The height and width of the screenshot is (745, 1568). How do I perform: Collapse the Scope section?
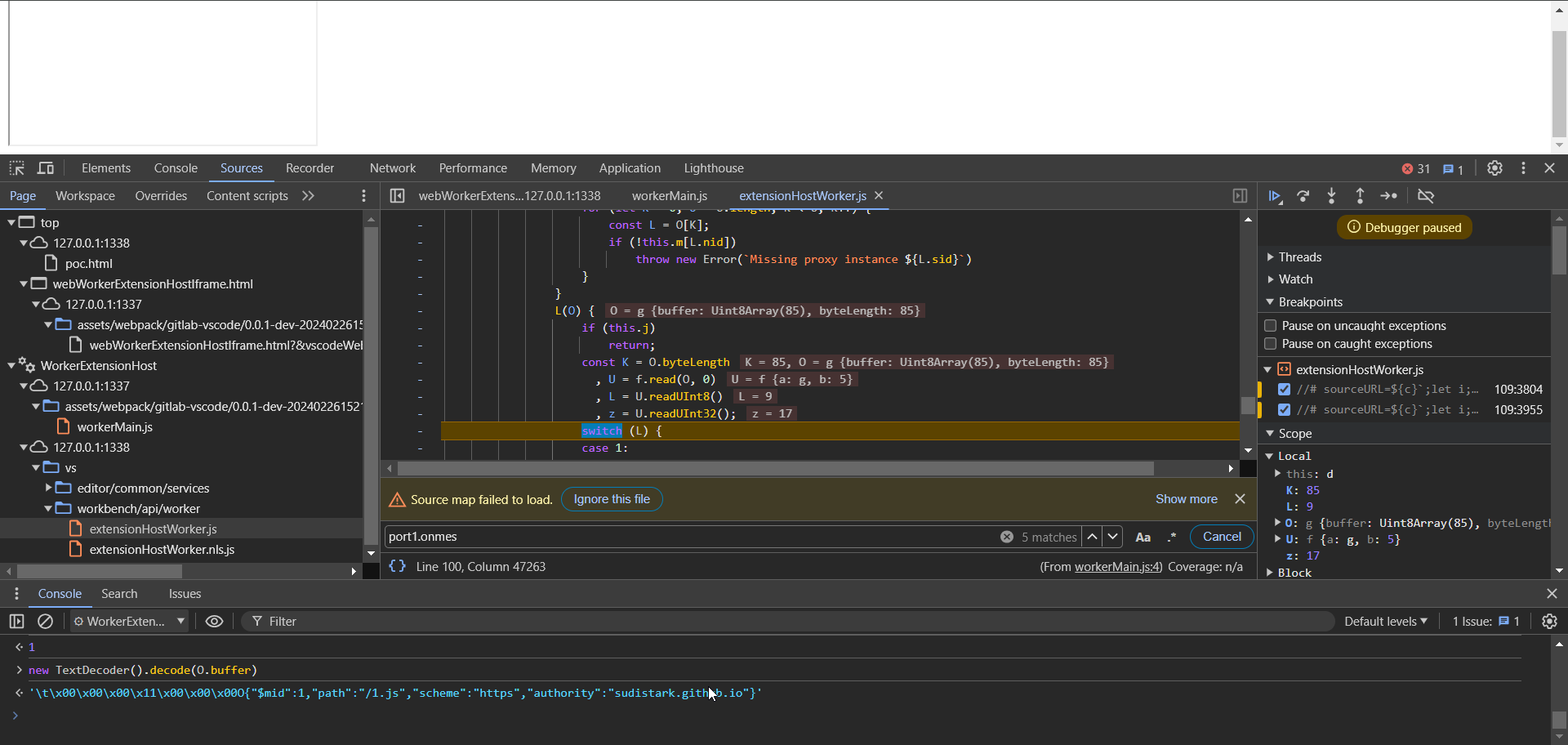pyautogui.click(x=1294, y=434)
